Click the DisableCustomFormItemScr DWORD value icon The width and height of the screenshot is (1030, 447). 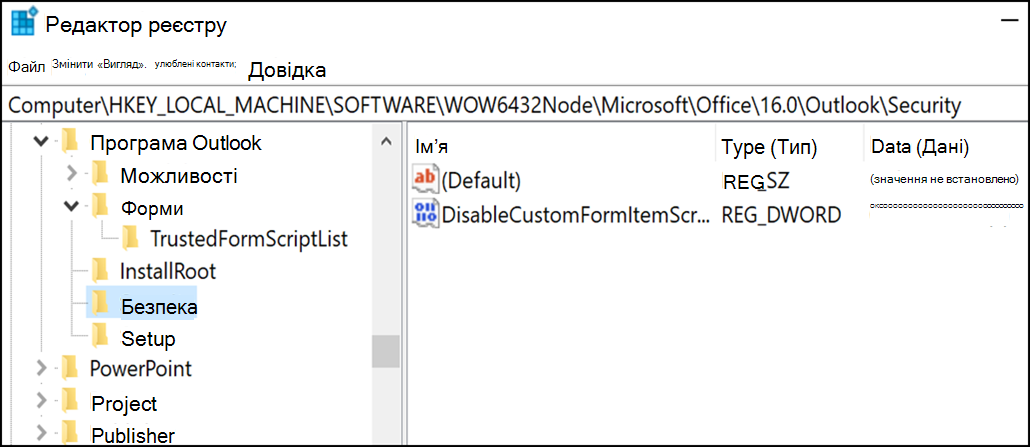[424, 214]
